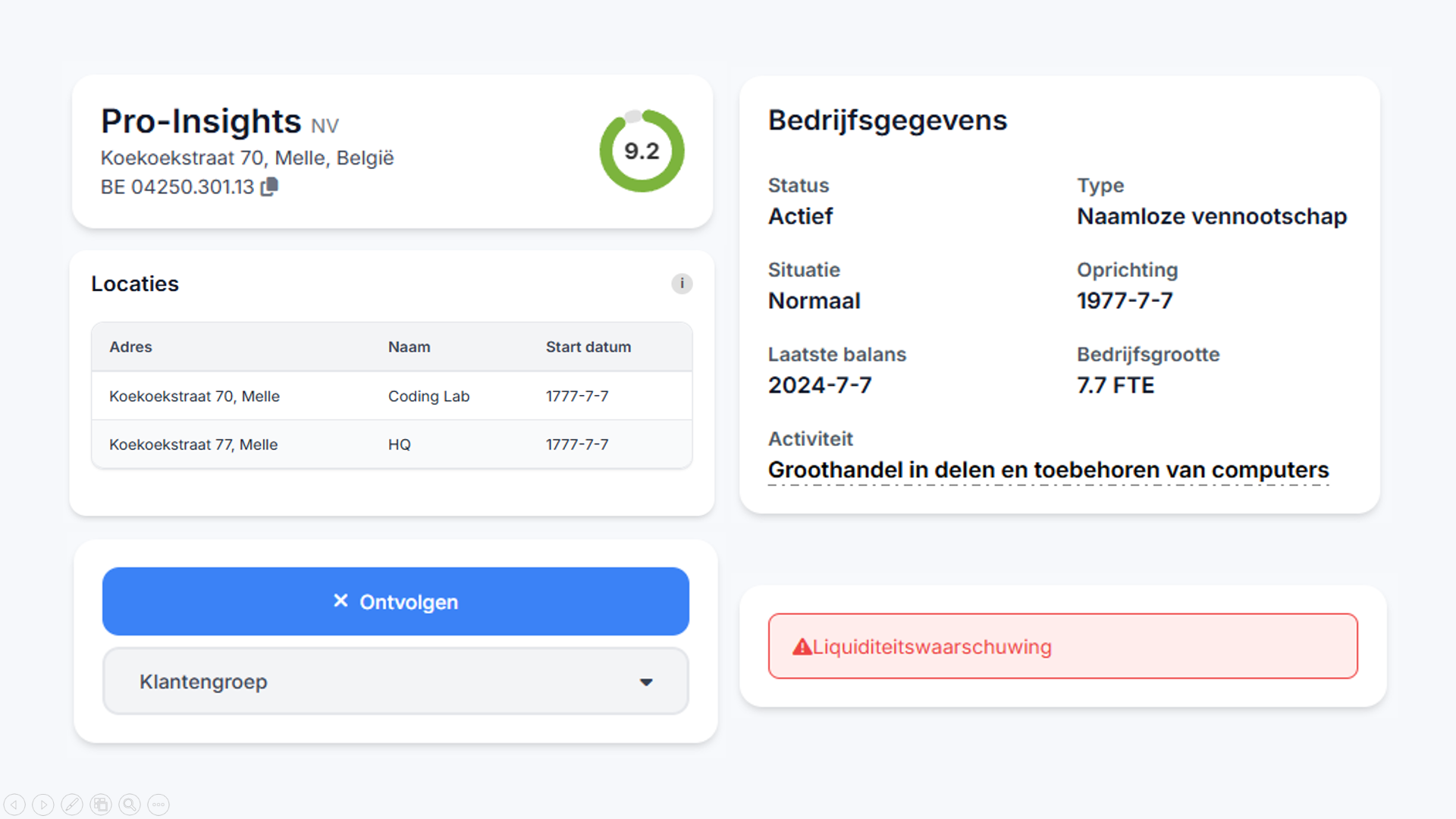Copy the VAT number BE 04250.301.13
1456x819 pixels.
[270, 187]
